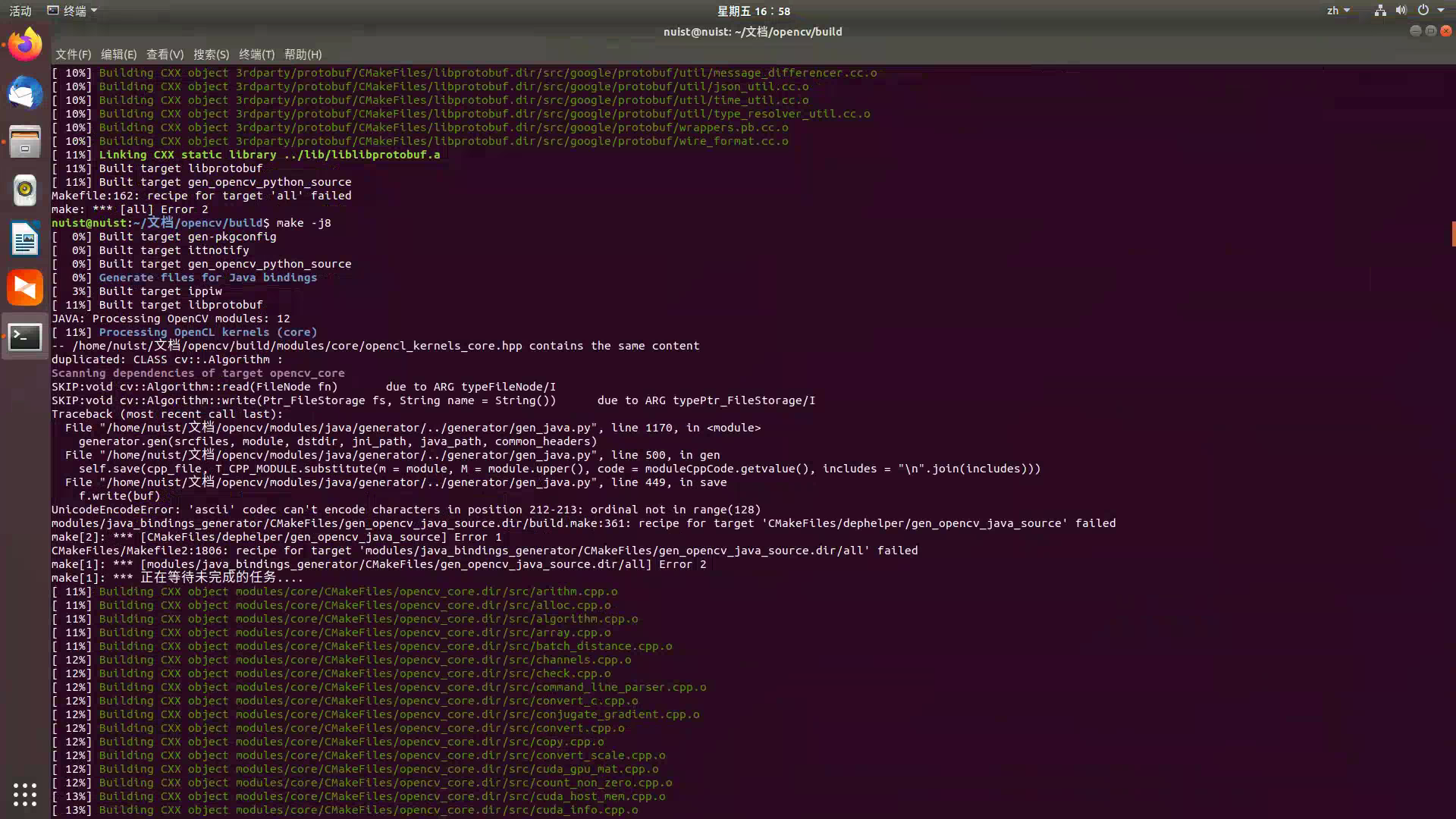This screenshot has height=819, width=1456.
Task: Minimize the terminal window
Action: click(1415, 31)
